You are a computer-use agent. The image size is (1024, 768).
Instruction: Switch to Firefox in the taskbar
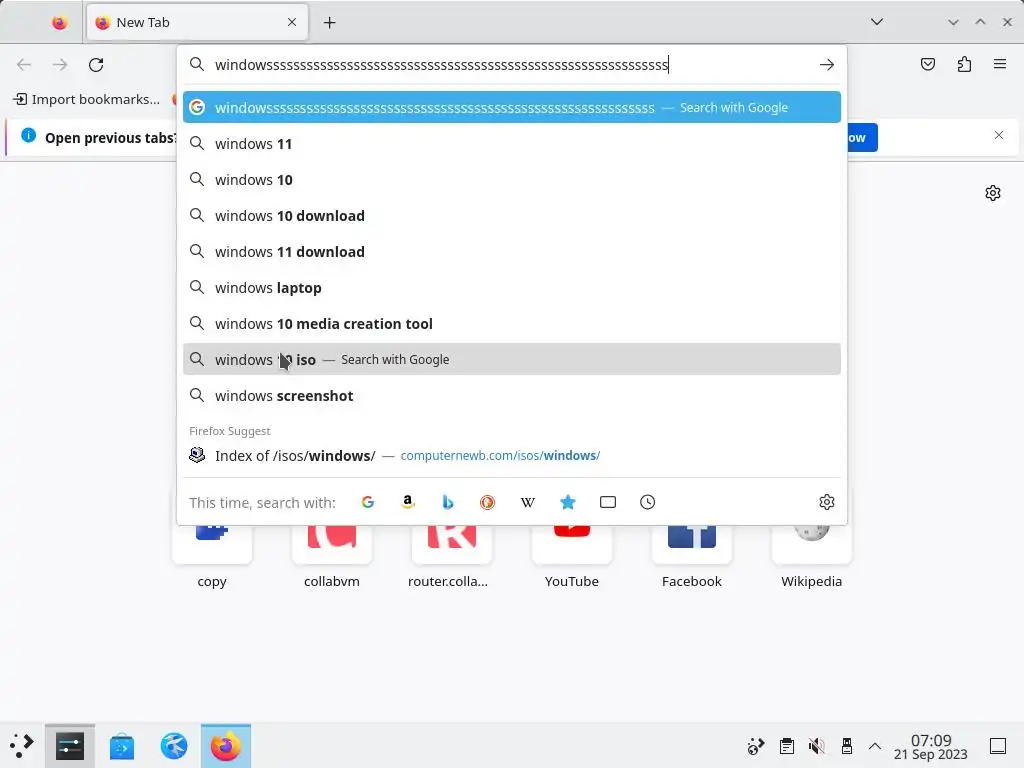pos(226,746)
